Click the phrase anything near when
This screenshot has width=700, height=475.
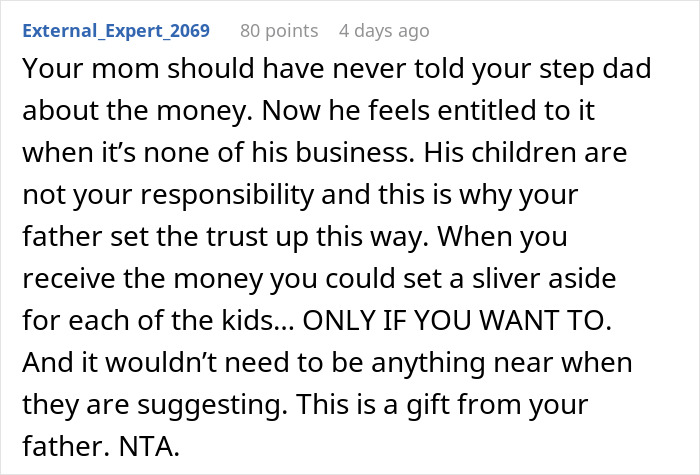(502, 363)
